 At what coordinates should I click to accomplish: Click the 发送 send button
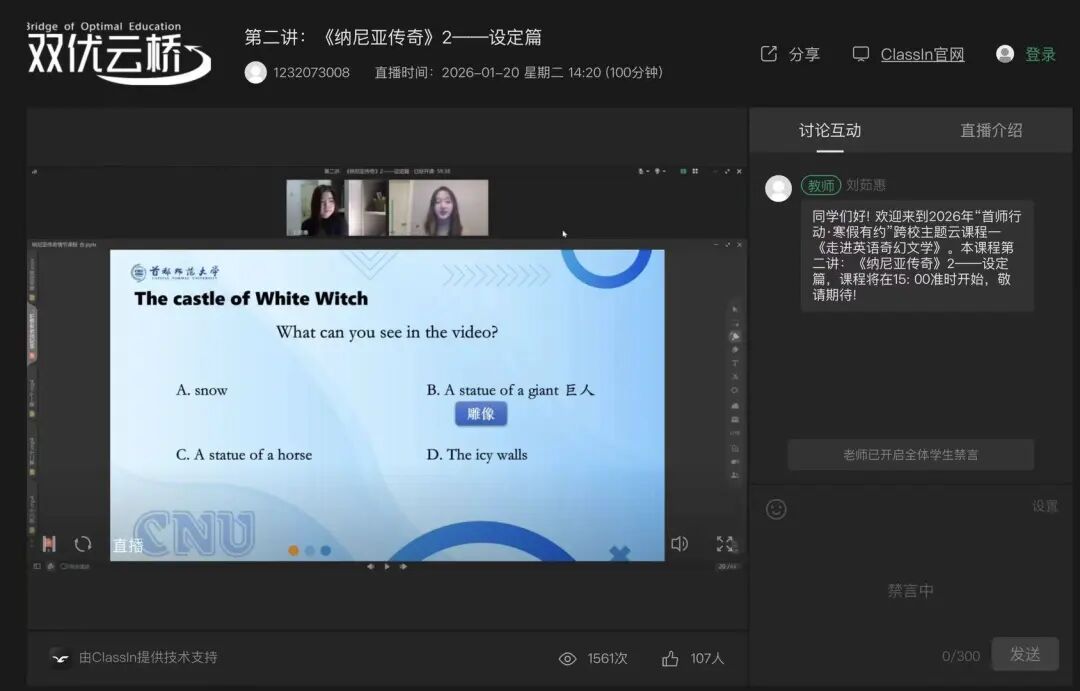pyautogui.click(x=1025, y=654)
